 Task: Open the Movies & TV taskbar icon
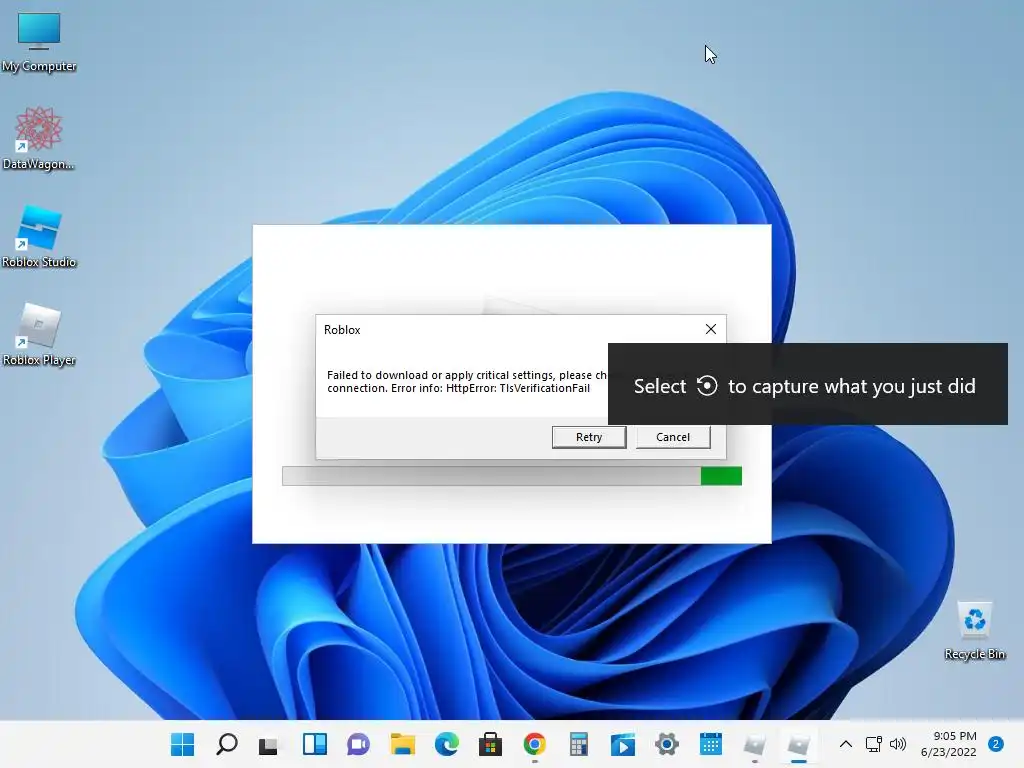[x=622, y=744]
